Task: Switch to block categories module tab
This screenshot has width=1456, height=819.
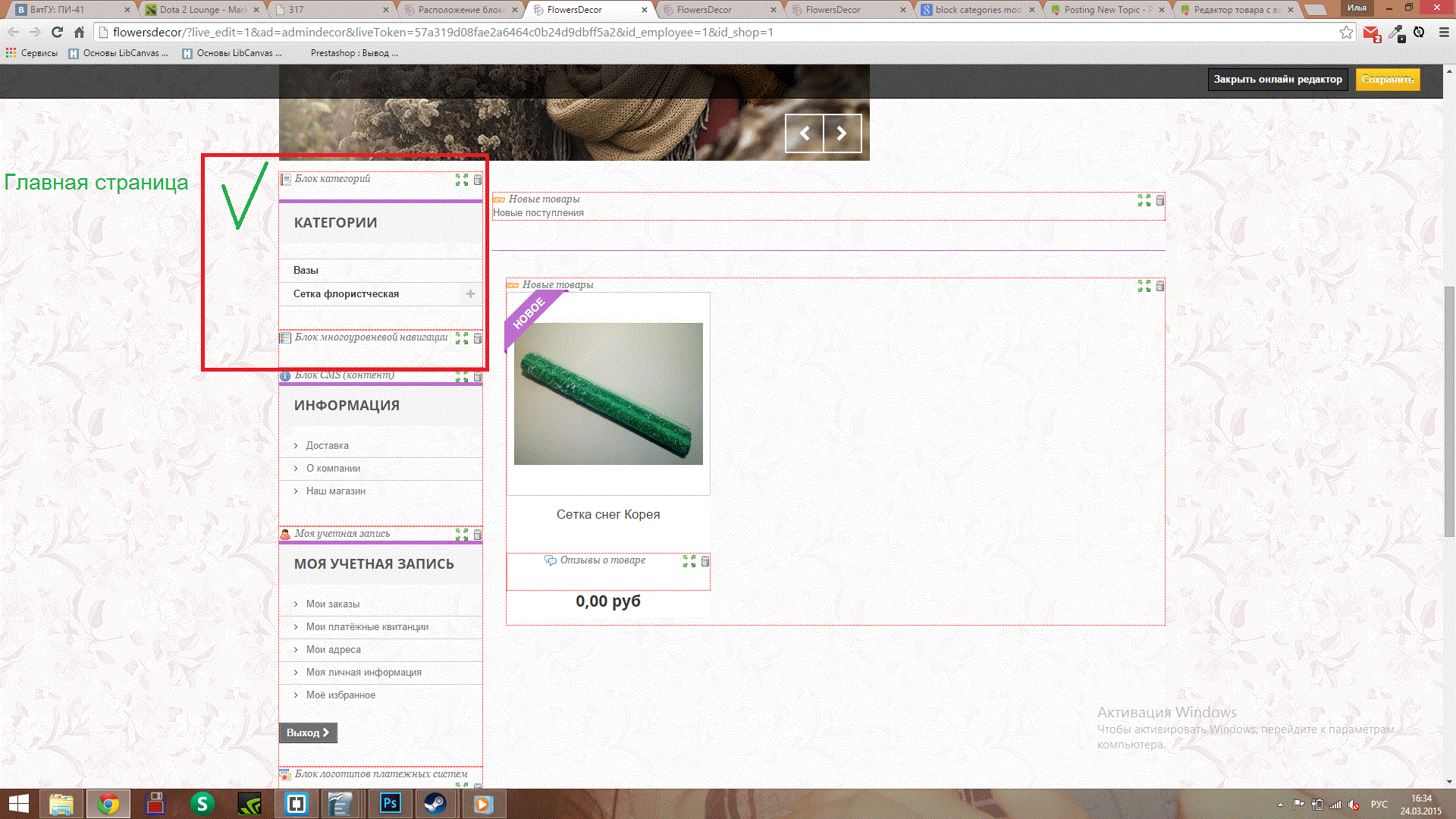Action: (977, 10)
